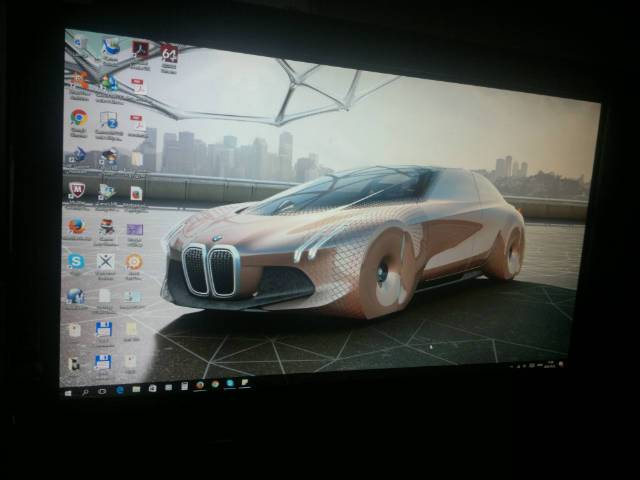The height and width of the screenshot is (480, 640).
Task: Click the orange pinwheel desktop icon
Action: [x=81, y=80]
